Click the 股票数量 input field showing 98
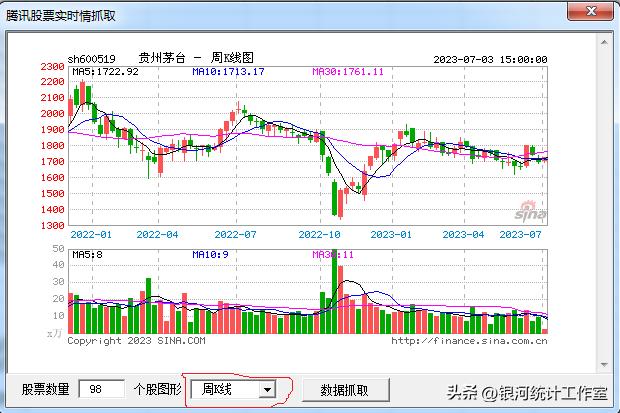The height and width of the screenshot is (413, 620). tap(102, 389)
